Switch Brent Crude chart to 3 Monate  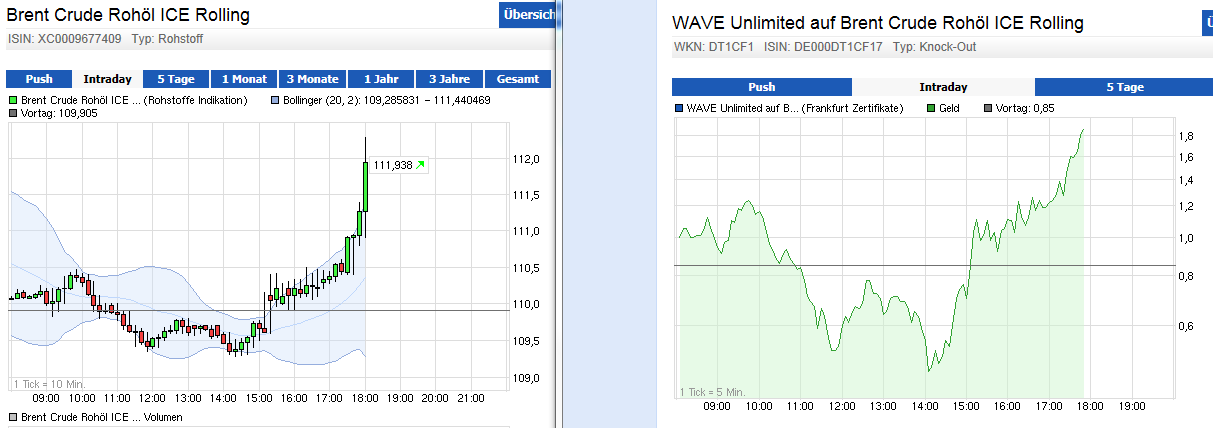pos(312,79)
